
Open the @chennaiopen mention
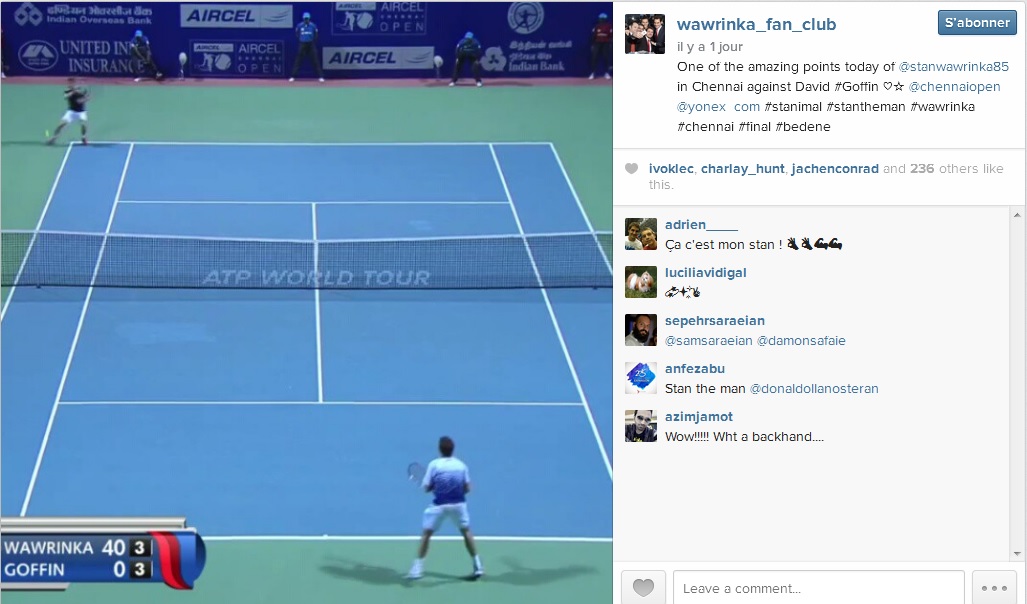(954, 86)
